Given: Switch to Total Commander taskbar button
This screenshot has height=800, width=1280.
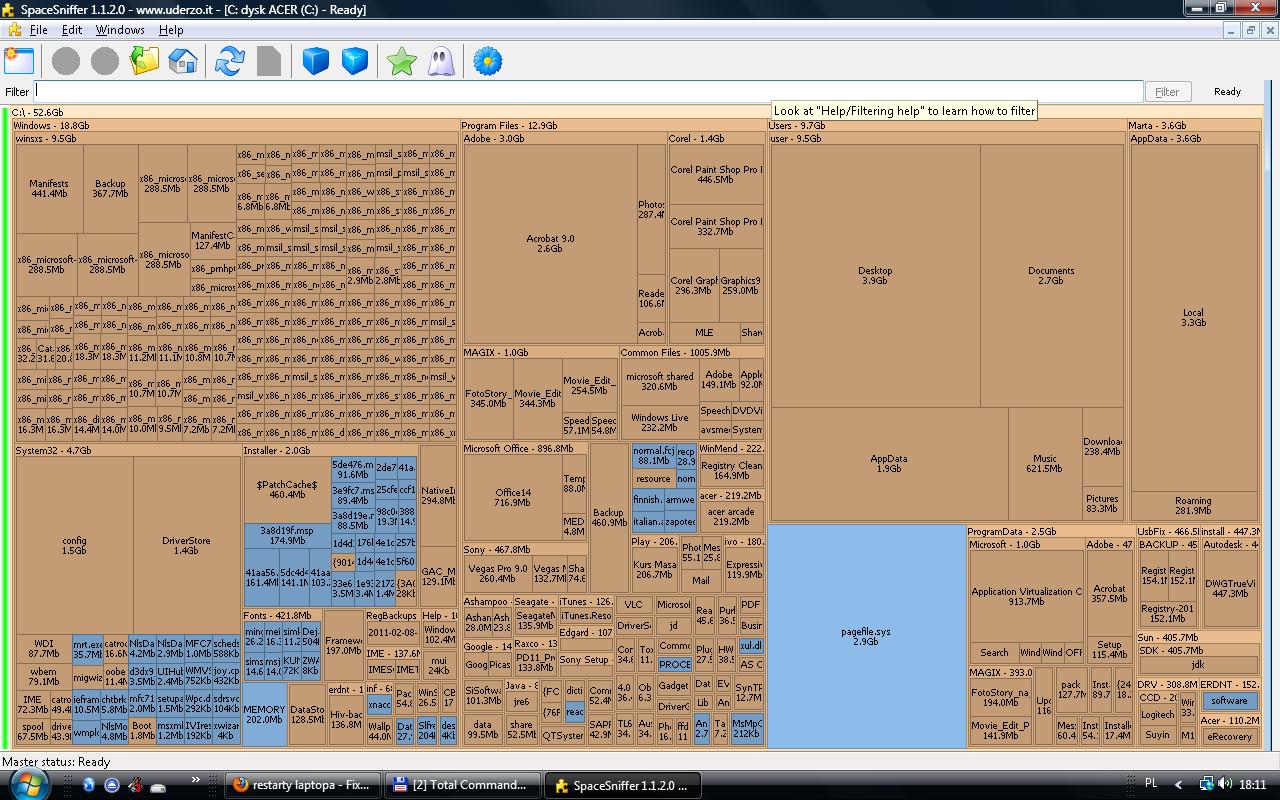Looking at the screenshot, I should point(461,785).
